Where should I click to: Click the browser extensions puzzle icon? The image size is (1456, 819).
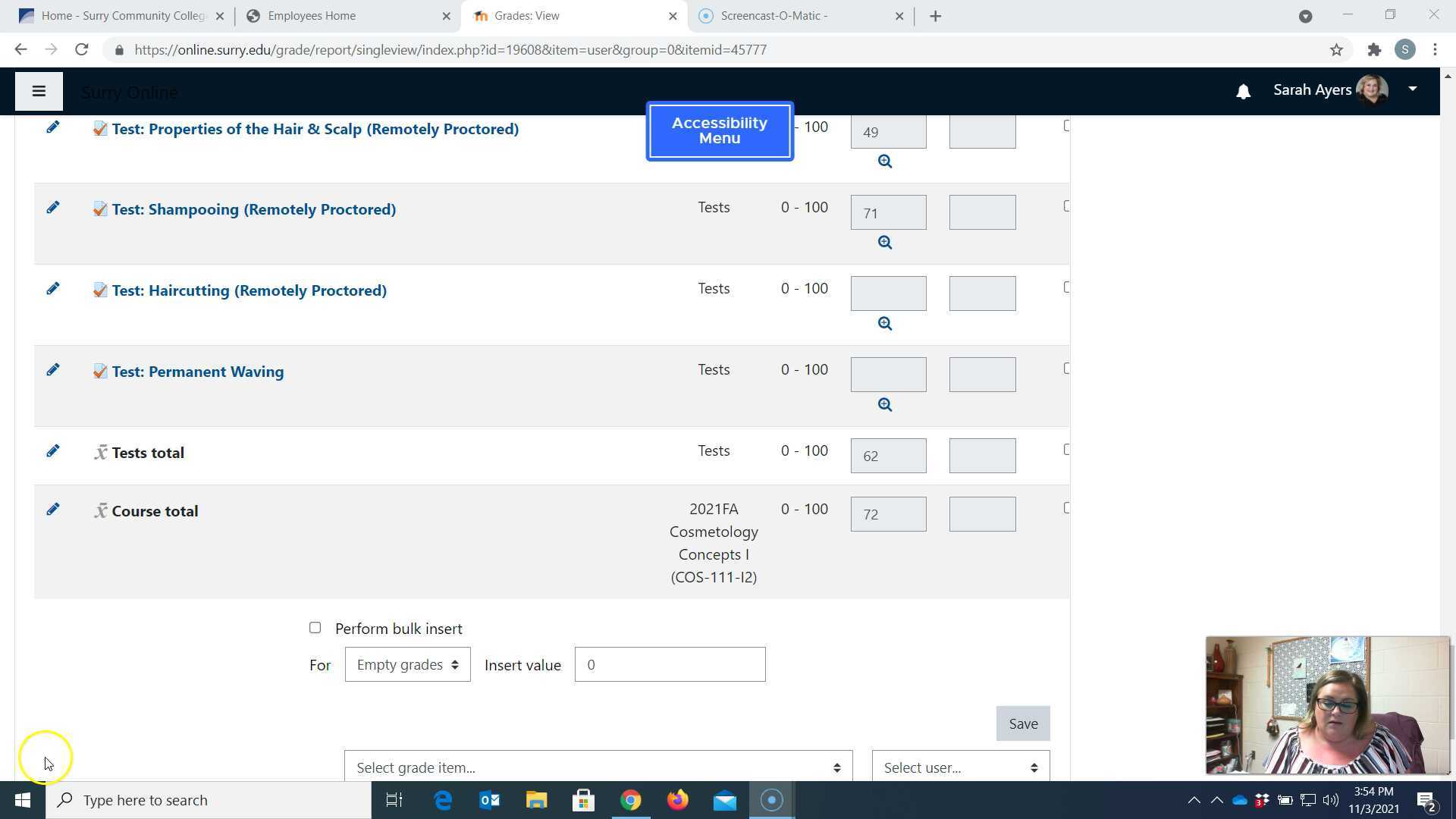tap(1374, 50)
